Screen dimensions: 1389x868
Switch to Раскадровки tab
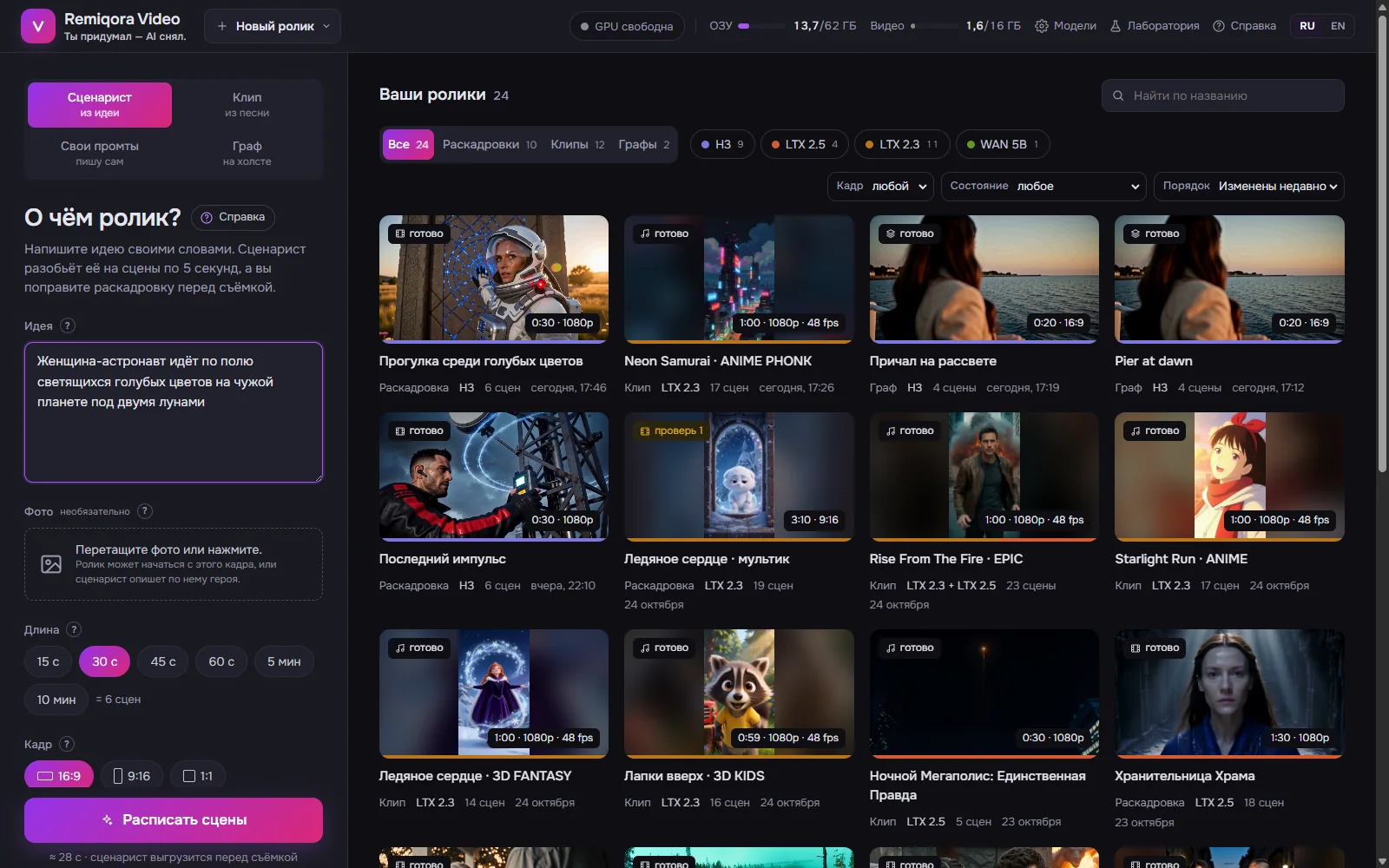[x=490, y=144]
